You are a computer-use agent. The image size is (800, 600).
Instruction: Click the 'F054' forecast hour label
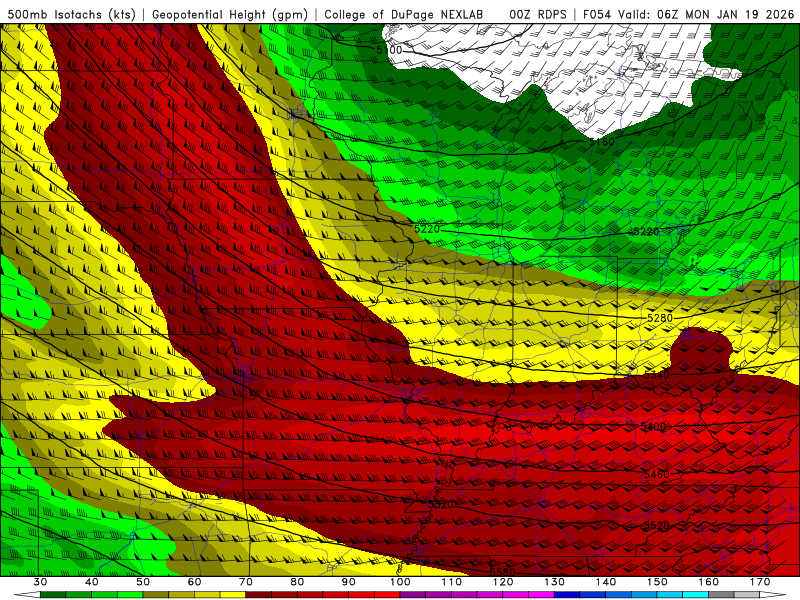[x=597, y=15]
